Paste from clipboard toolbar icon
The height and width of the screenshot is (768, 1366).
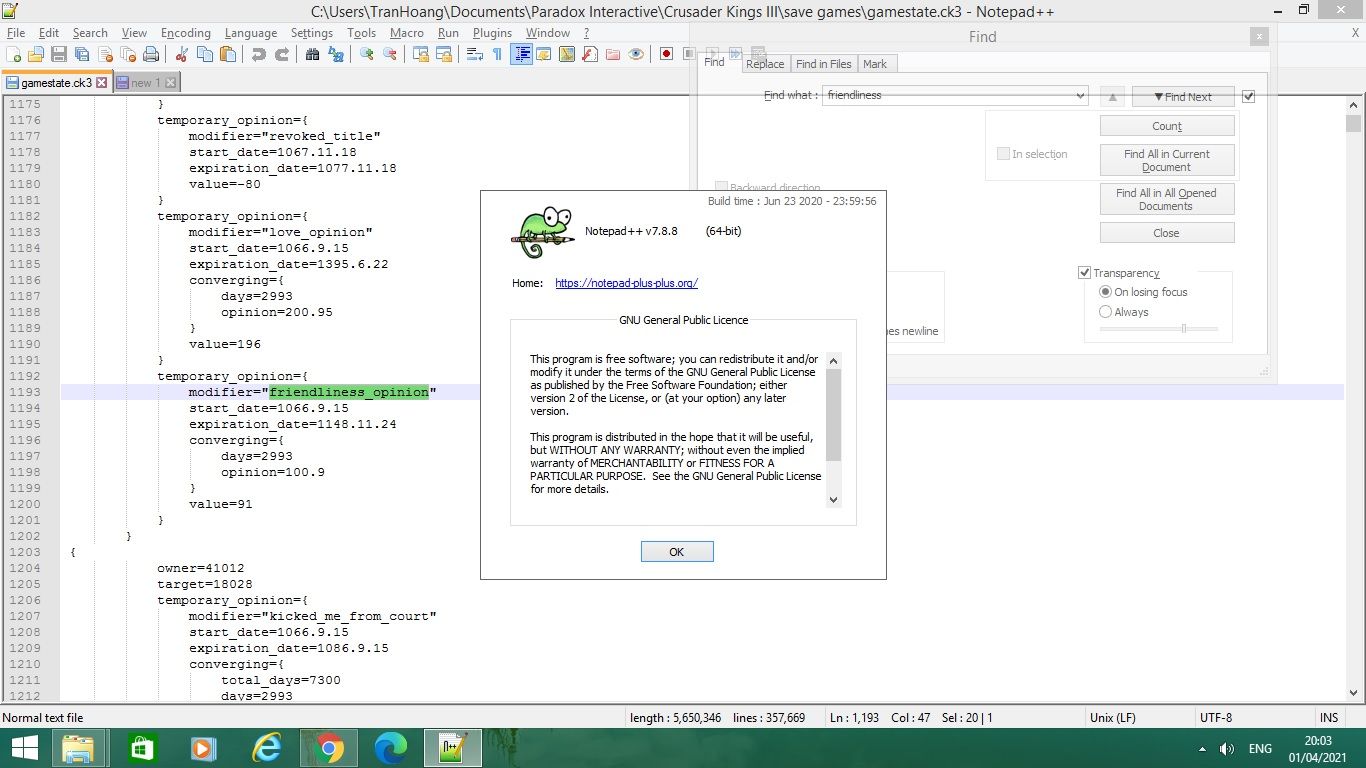(x=228, y=54)
